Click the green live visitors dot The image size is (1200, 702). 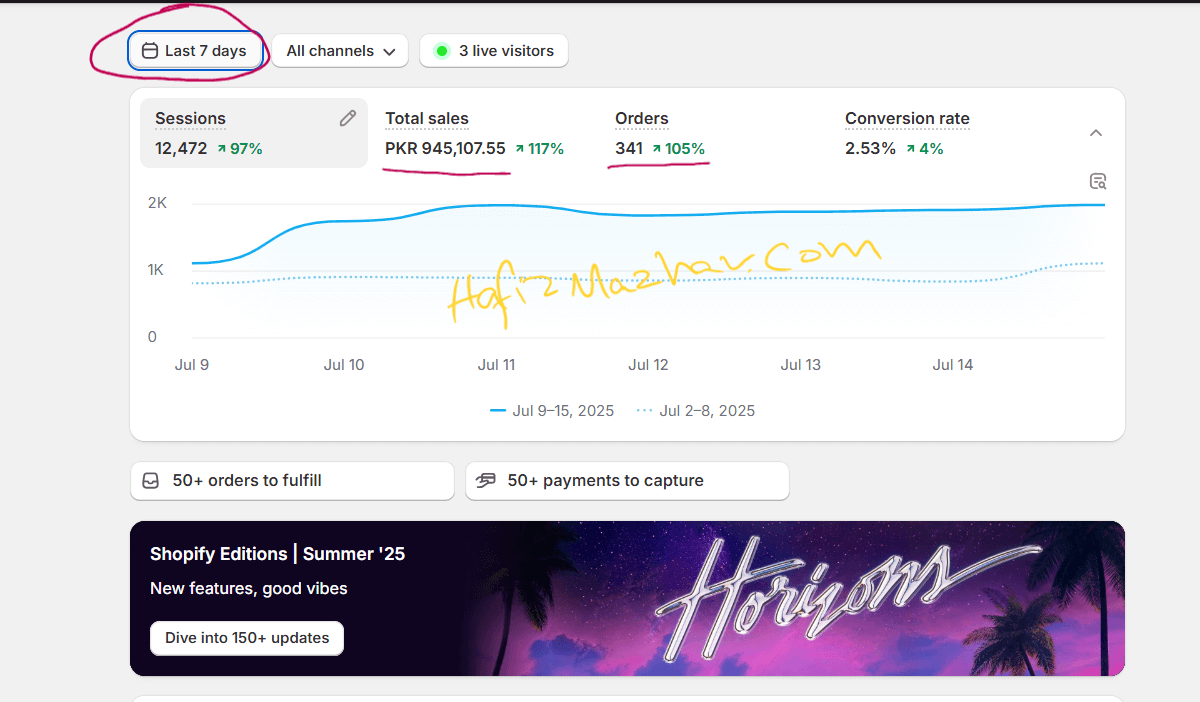pos(442,51)
